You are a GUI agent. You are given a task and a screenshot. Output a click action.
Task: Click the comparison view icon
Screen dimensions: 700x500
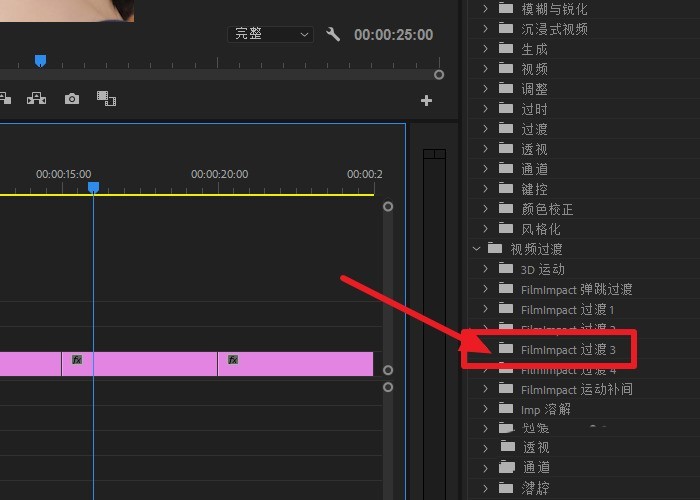coord(106,99)
